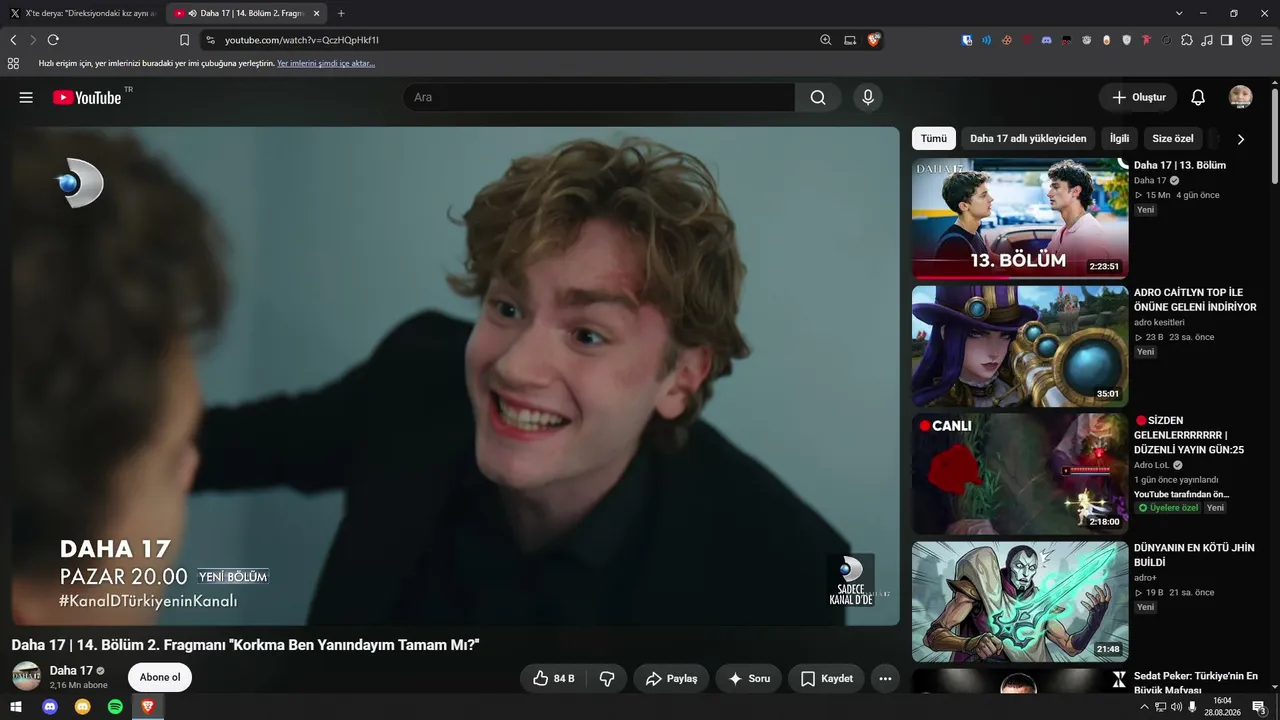Share the video with Paylaş

pyautogui.click(x=671, y=678)
